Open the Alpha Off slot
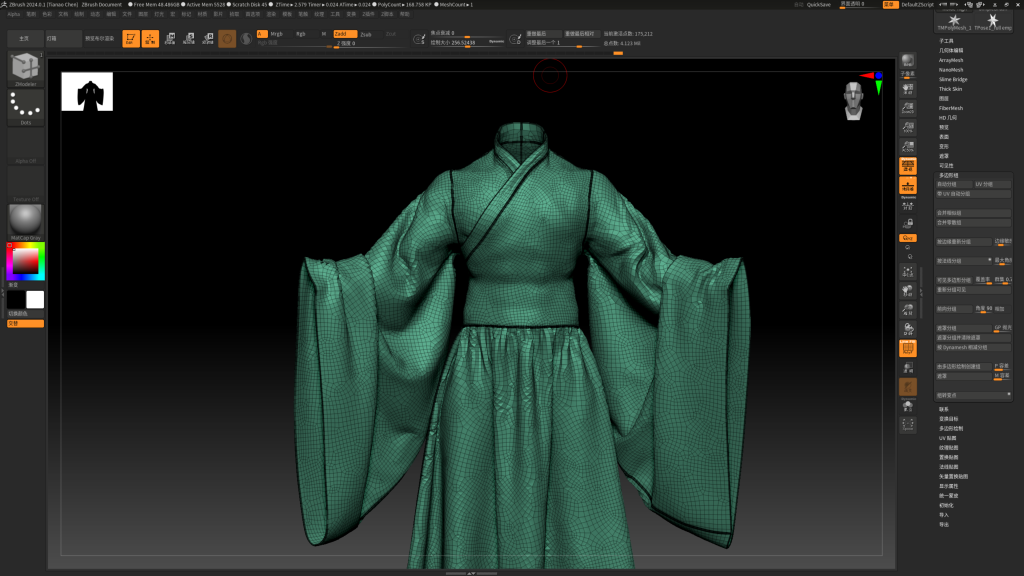 pos(25,146)
